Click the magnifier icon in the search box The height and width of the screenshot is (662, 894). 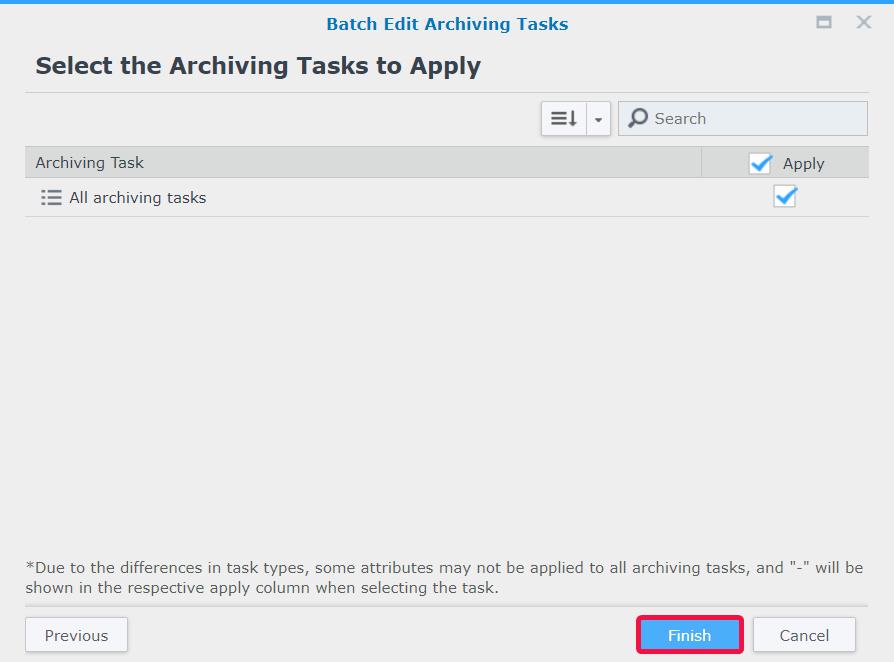638,118
